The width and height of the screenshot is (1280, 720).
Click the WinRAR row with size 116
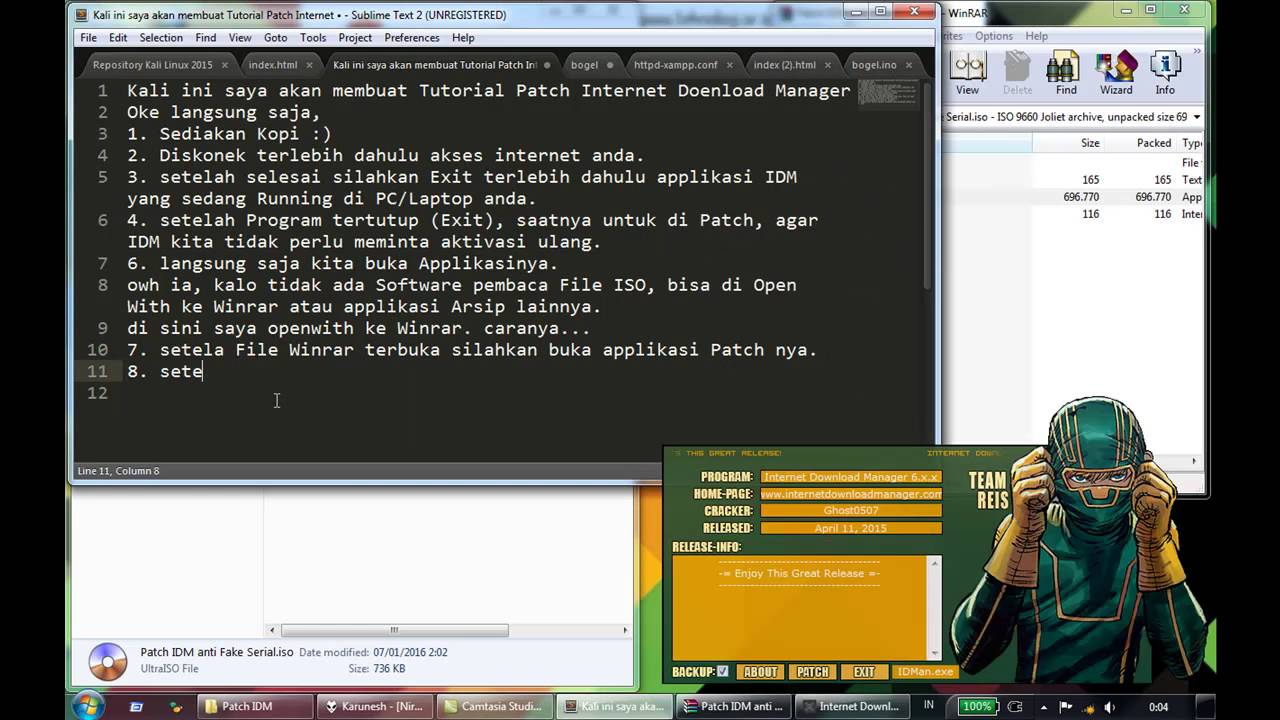click(x=1074, y=214)
